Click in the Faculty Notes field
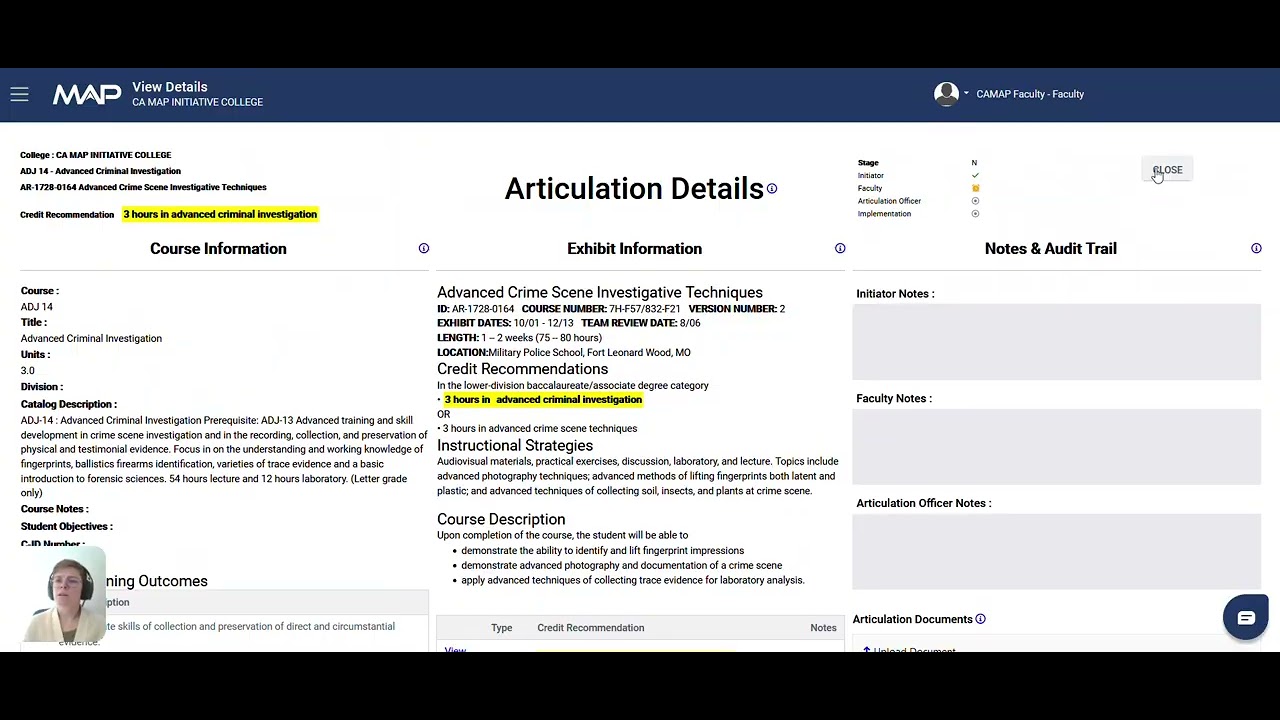This screenshot has height=720, width=1280. click(x=1056, y=446)
